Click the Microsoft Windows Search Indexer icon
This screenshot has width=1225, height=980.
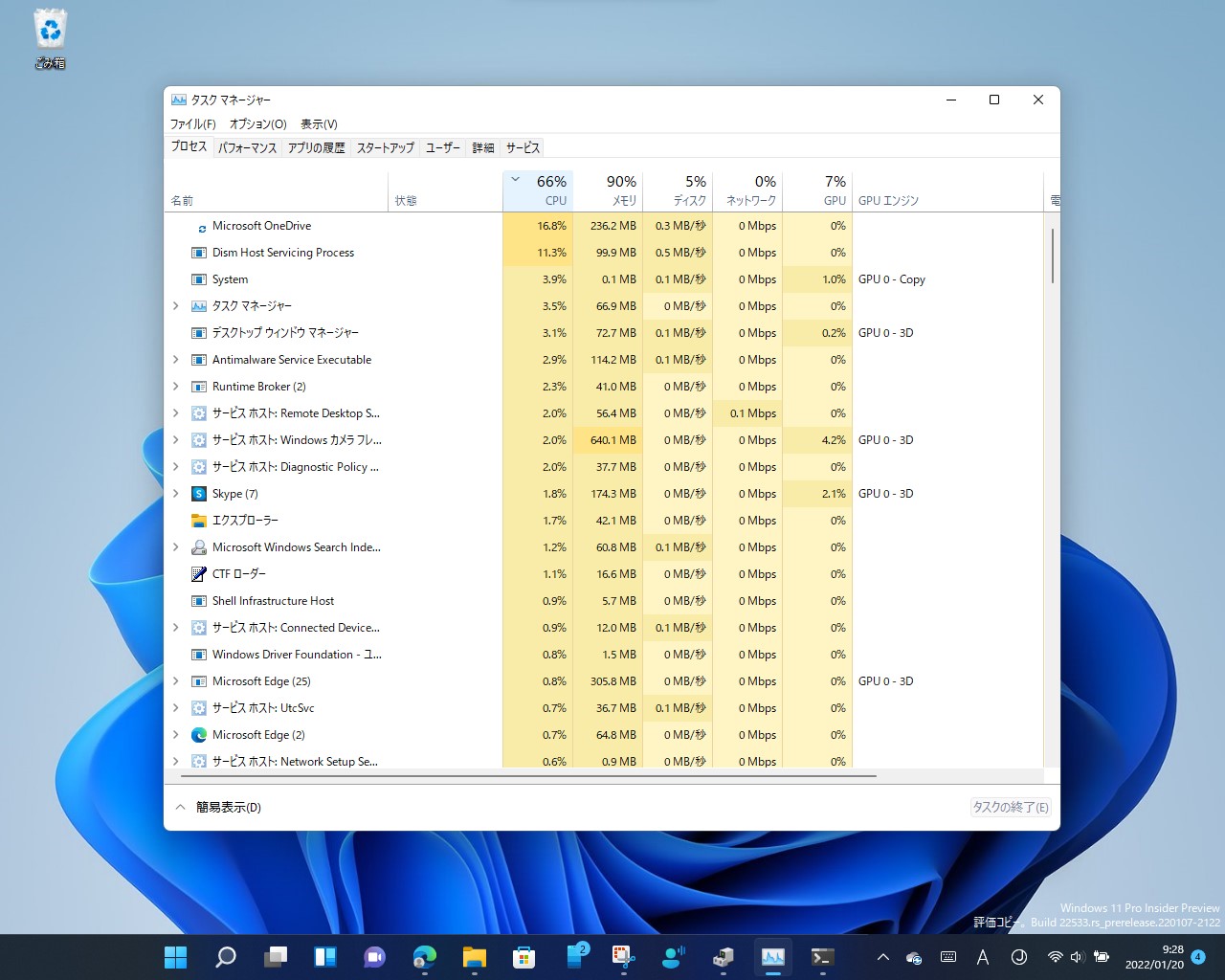tap(198, 546)
